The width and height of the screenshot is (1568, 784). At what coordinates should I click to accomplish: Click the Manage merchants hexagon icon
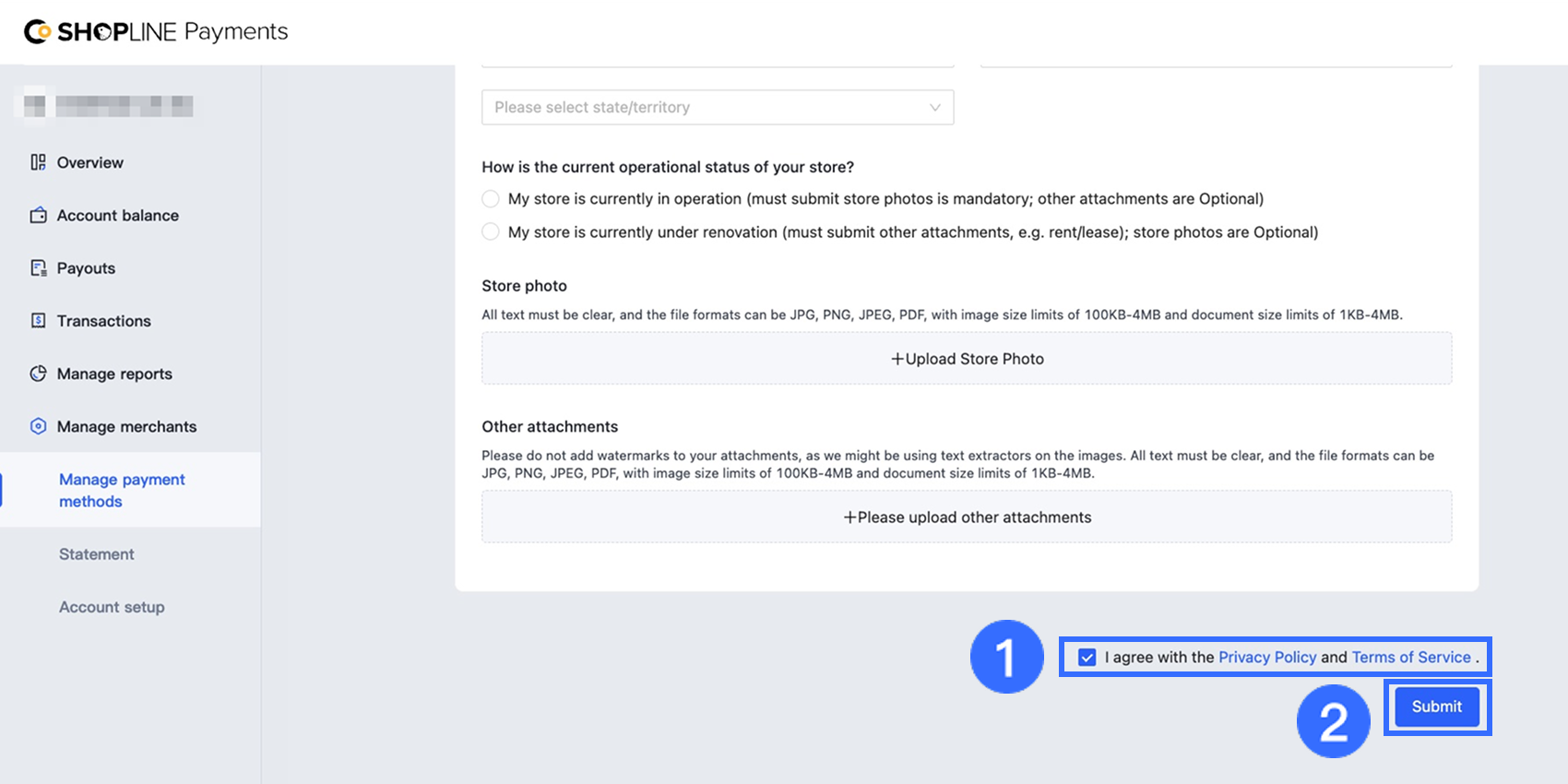point(38,426)
